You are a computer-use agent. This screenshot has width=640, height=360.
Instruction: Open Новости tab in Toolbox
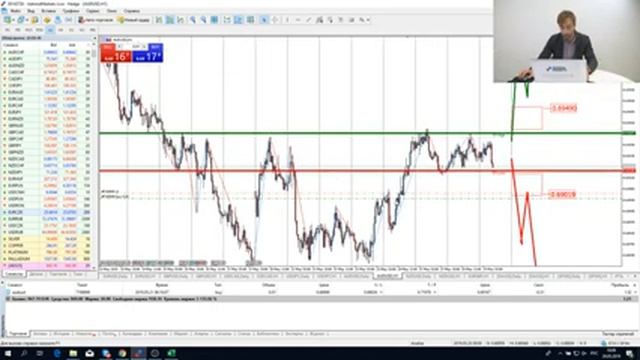[x=85, y=334]
